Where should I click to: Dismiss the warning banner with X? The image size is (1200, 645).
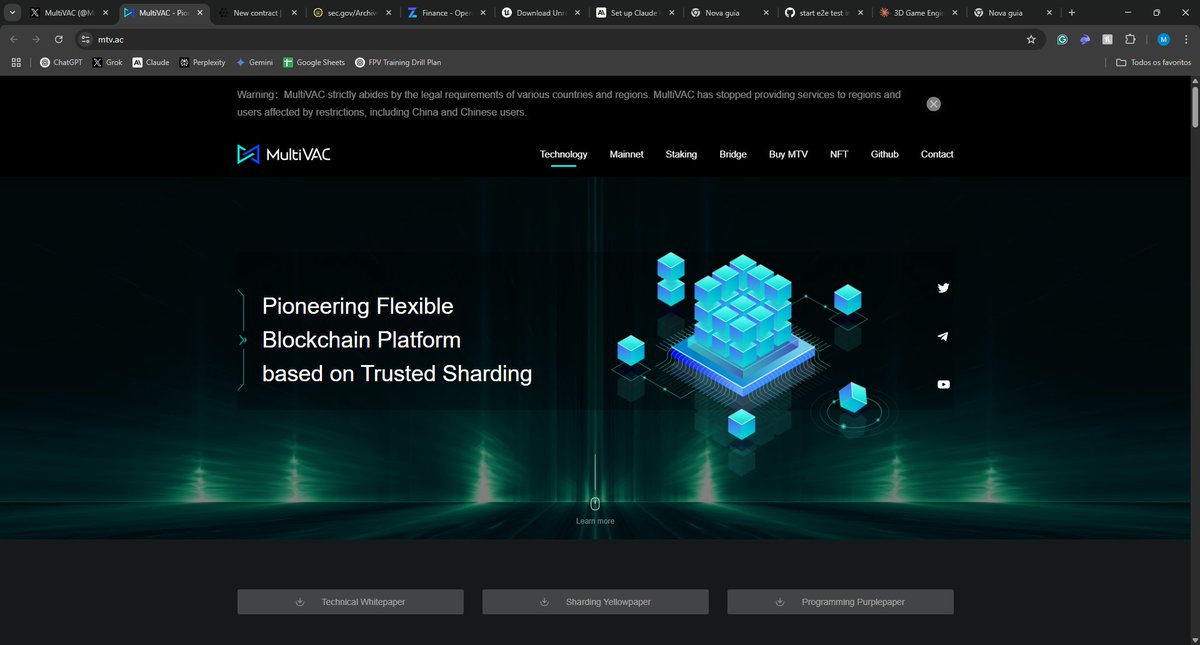click(x=933, y=104)
